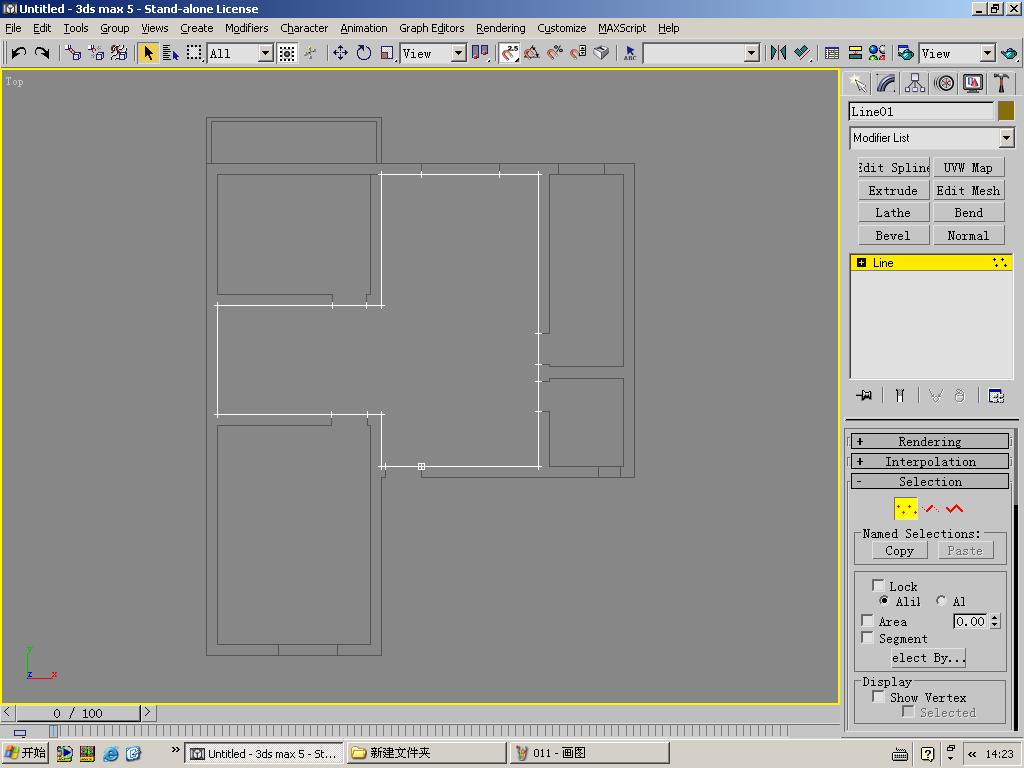
Task: Open the Utilities hammer panel tab
Action: point(1001,84)
